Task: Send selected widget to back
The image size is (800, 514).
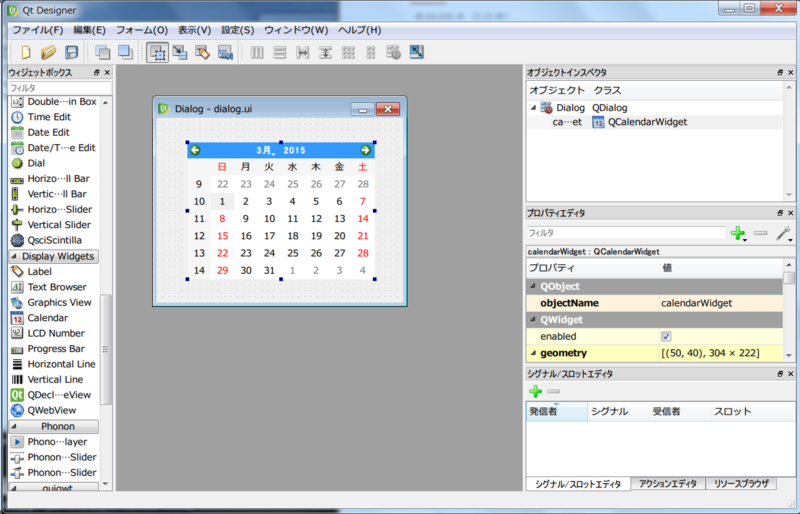Action: 103,52
